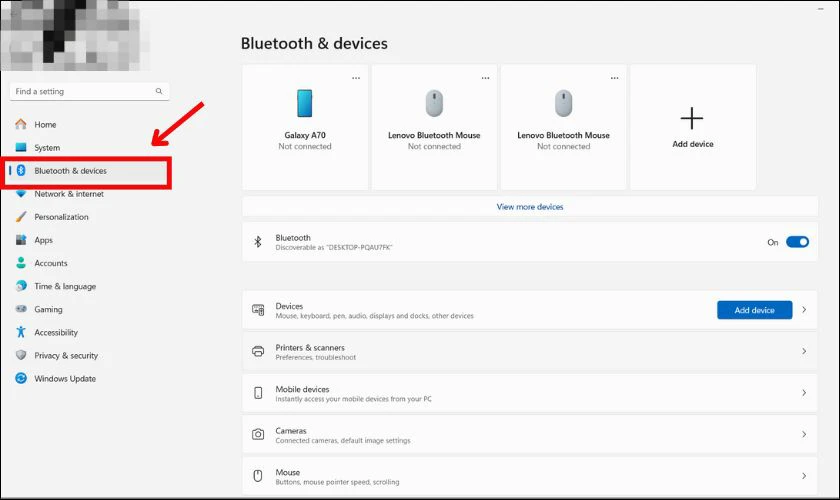Click the Personalization paintbrush icon
This screenshot has height=500, width=840.
(x=21, y=217)
